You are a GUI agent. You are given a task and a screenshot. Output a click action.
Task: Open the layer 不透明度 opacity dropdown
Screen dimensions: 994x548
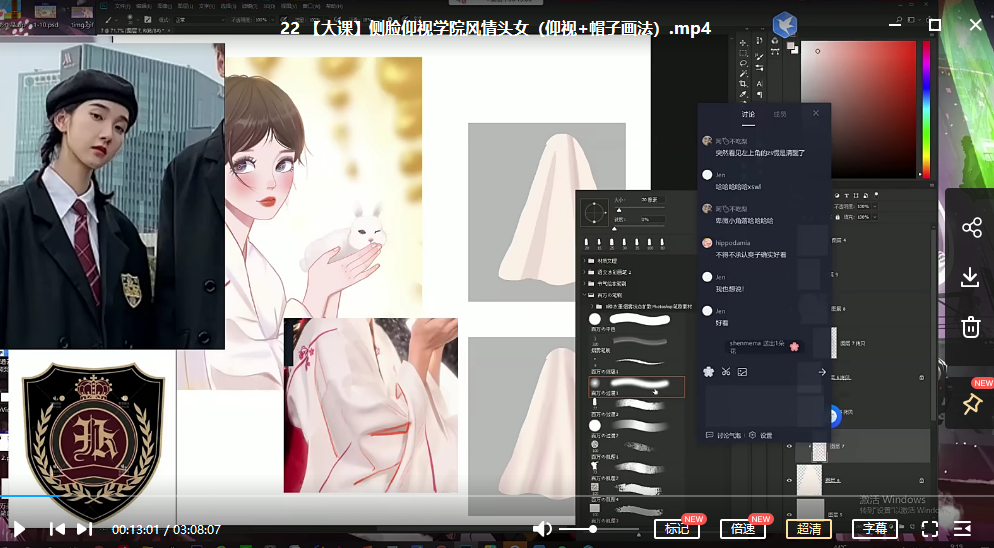[875, 206]
